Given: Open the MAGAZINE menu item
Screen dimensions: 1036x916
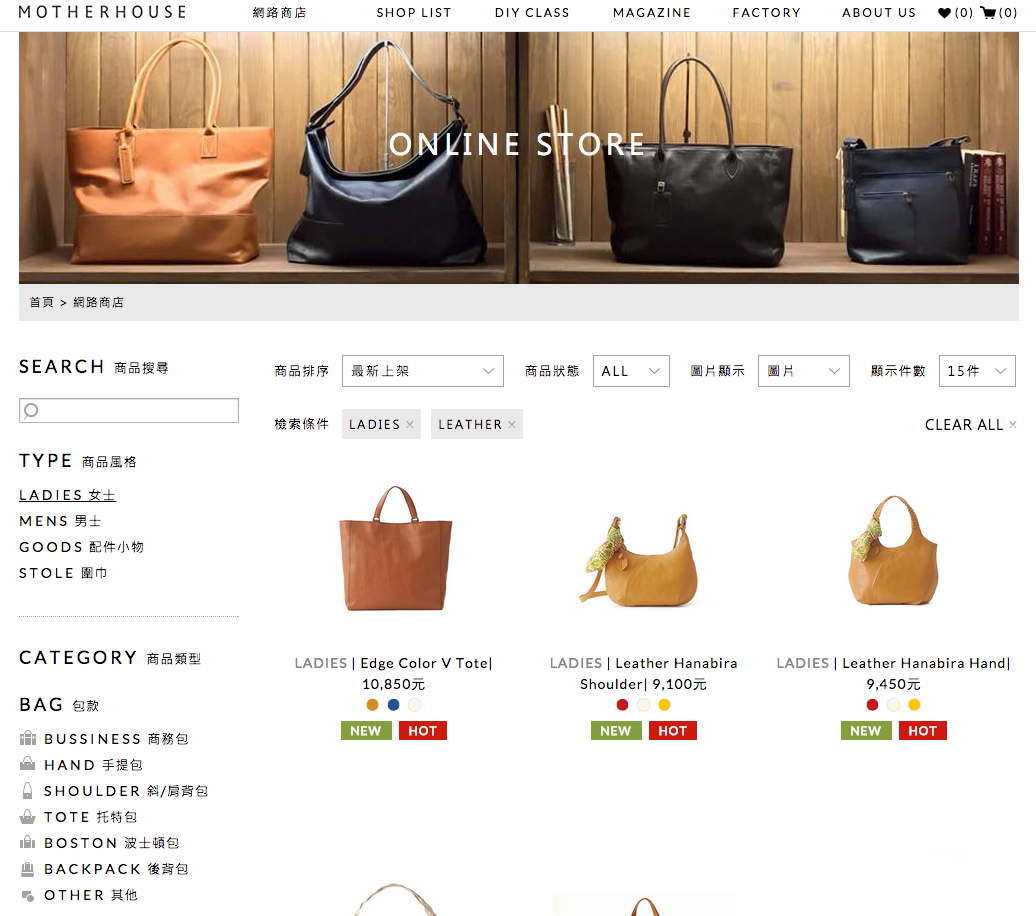Looking at the screenshot, I should click(651, 13).
